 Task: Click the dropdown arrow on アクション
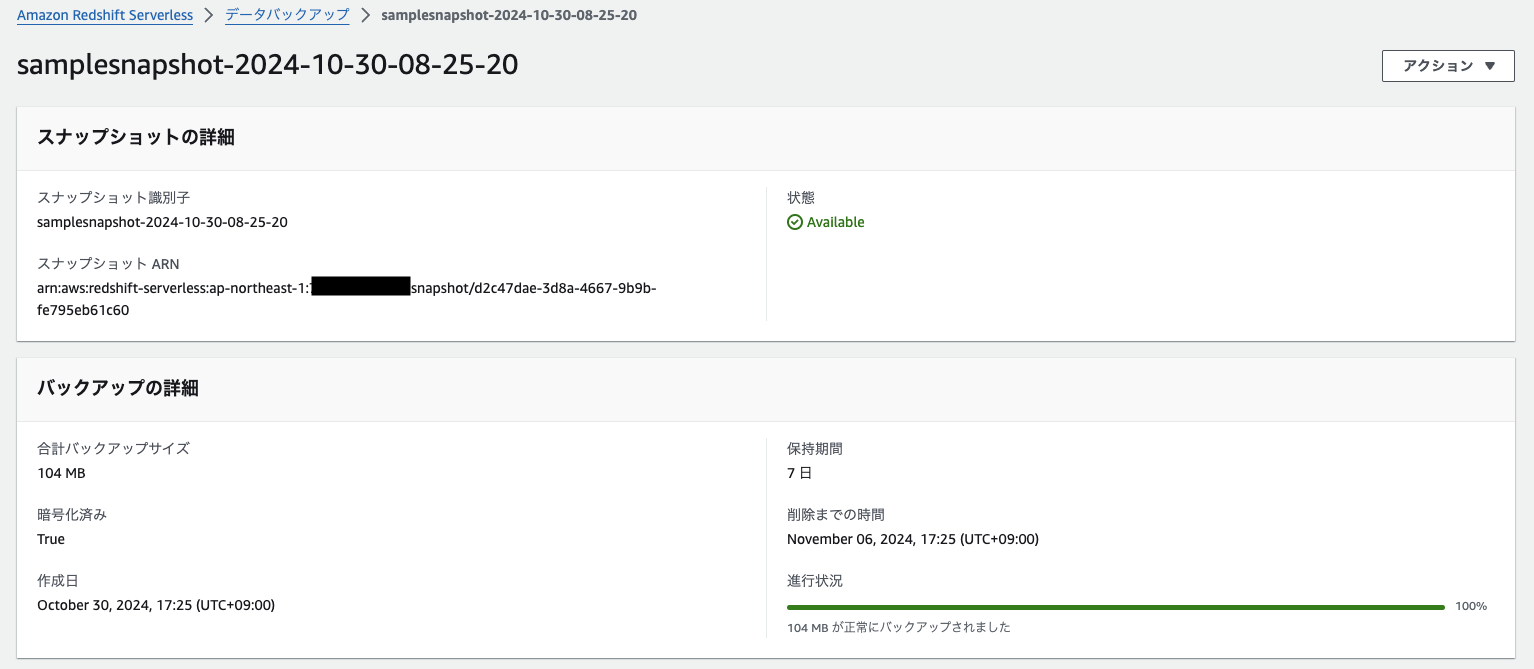(x=1490, y=66)
